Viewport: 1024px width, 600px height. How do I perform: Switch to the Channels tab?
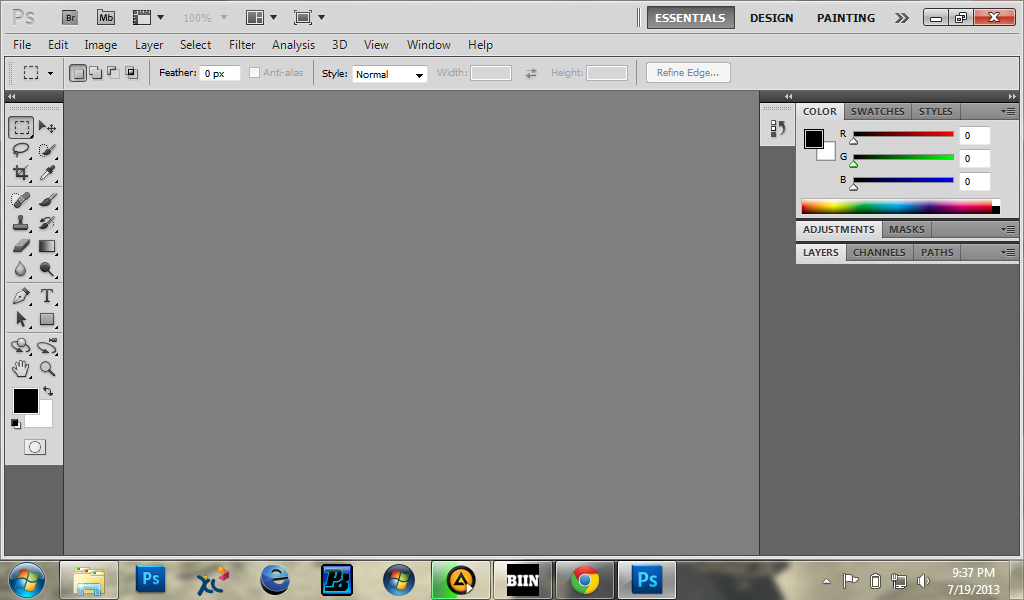(x=878, y=252)
